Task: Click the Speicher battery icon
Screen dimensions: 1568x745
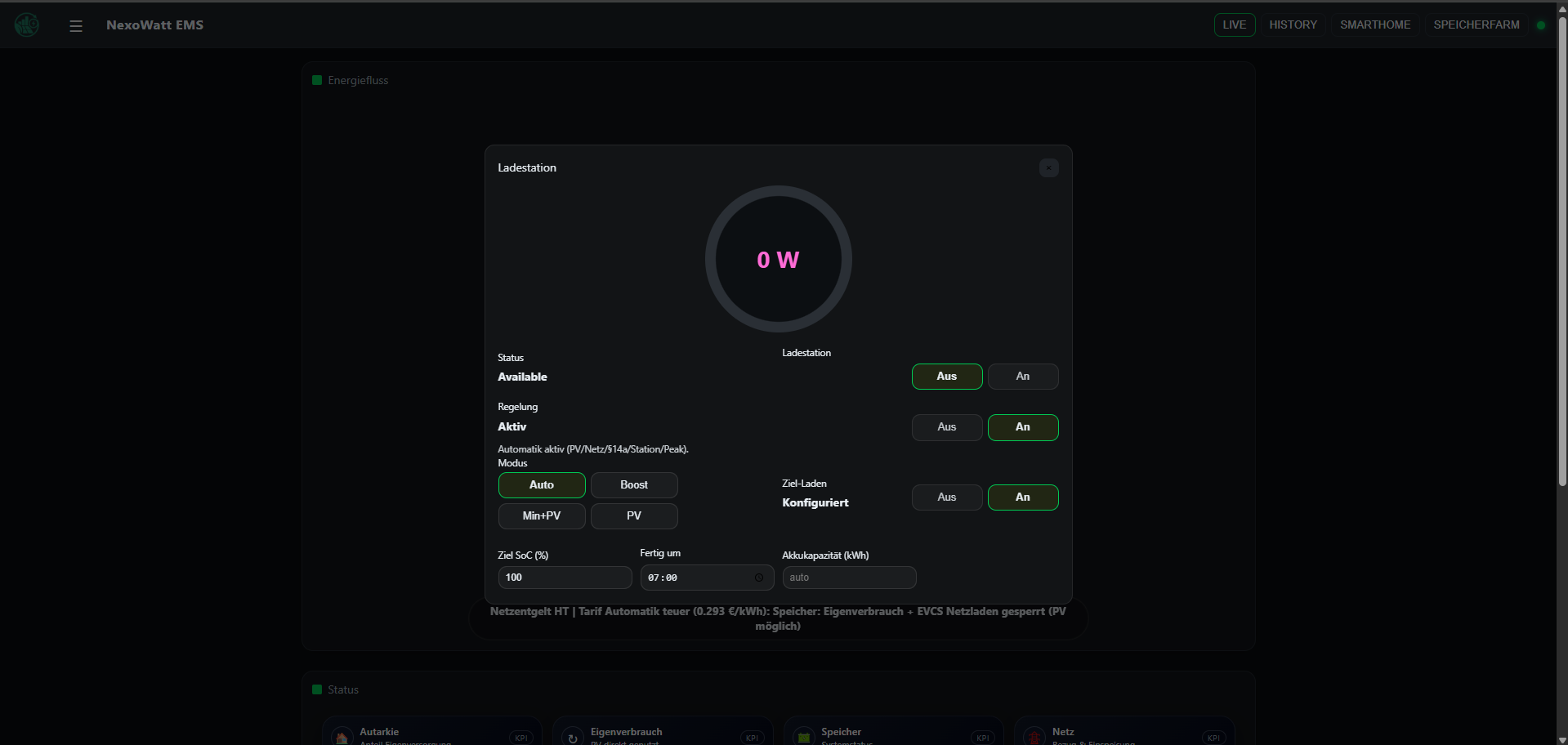Action: [804, 737]
